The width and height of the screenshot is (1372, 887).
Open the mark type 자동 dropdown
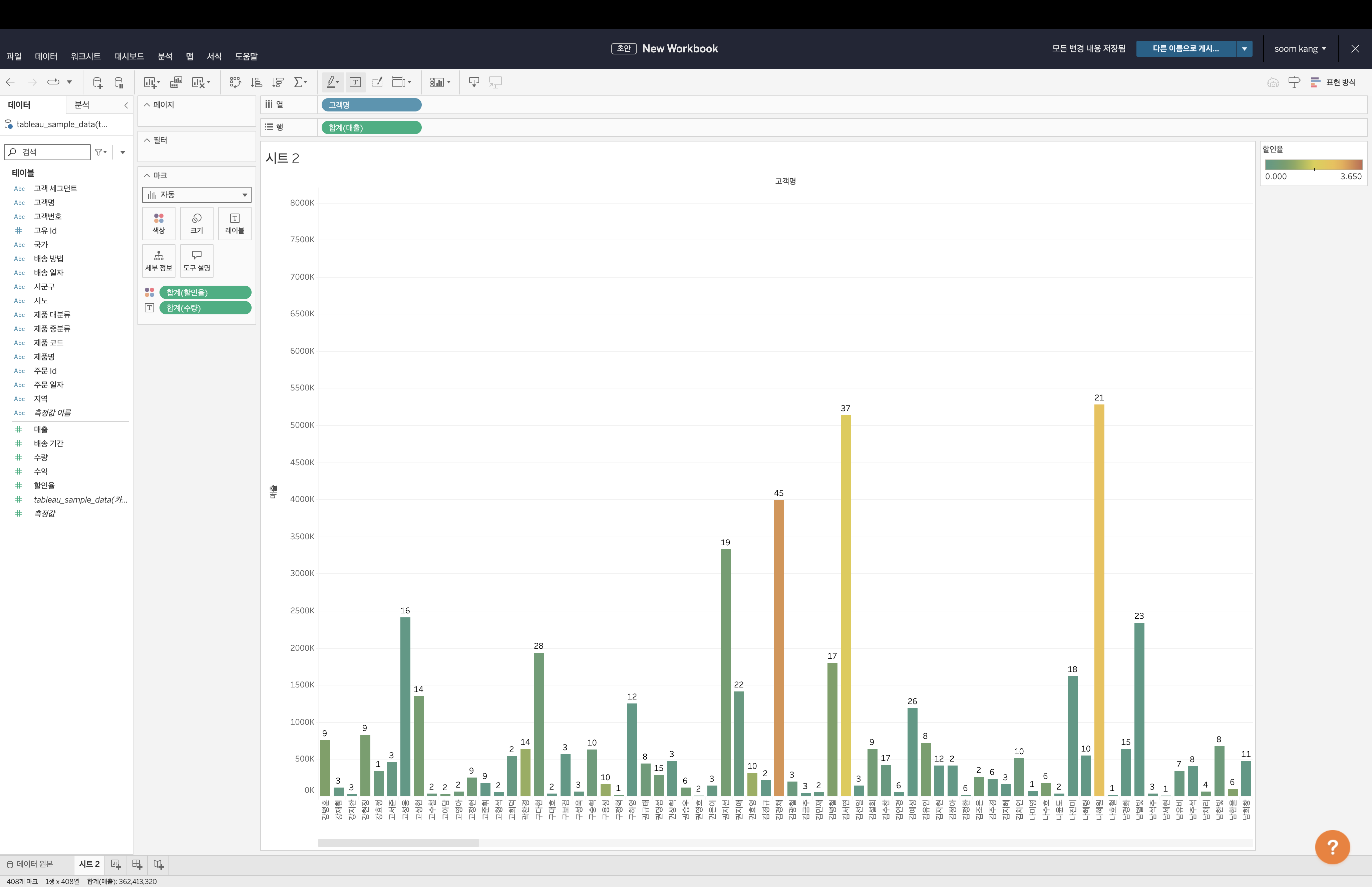(197, 195)
